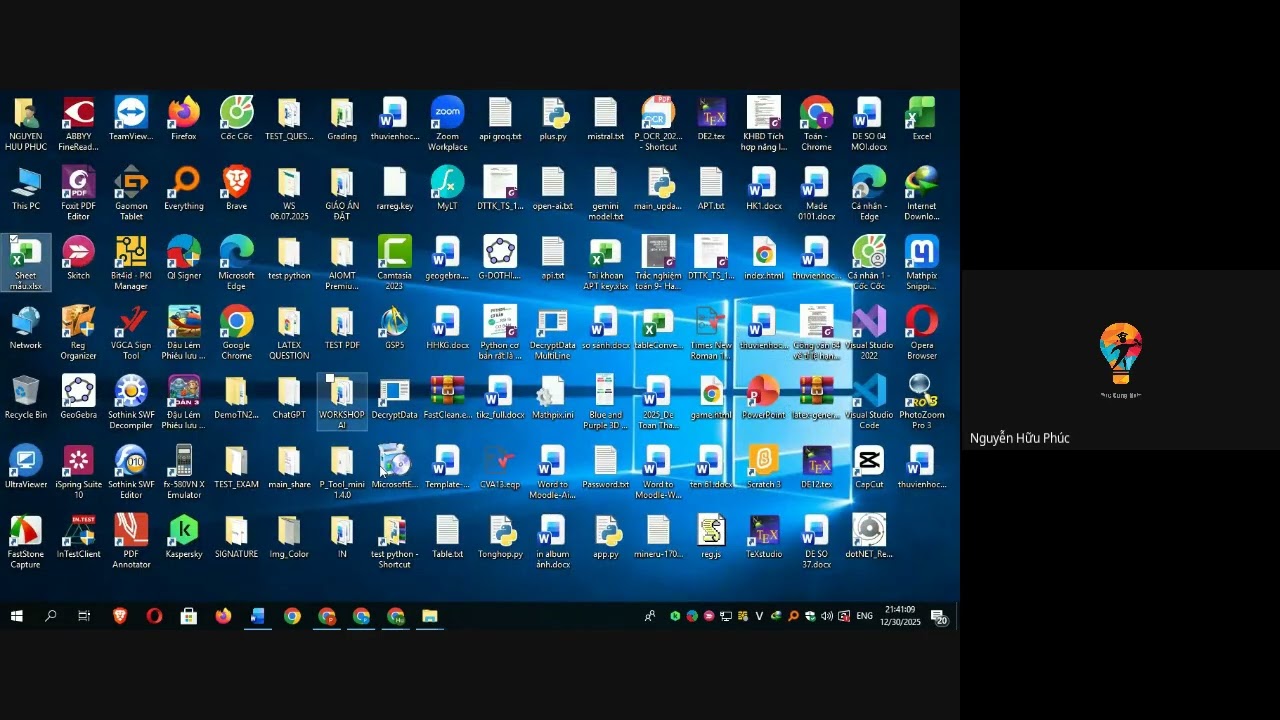Image resolution: width=1280 pixels, height=720 pixels.
Task: Open File Explorer from the taskbar
Action: point(429,616)
